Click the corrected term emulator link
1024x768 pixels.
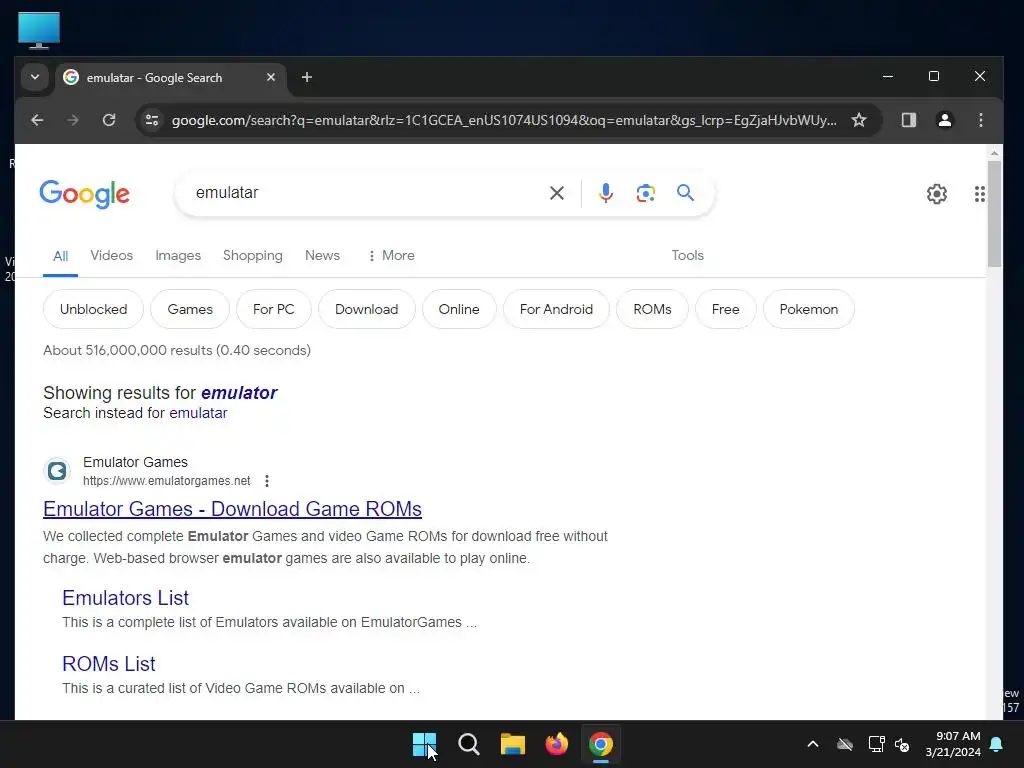click(239, 393)
